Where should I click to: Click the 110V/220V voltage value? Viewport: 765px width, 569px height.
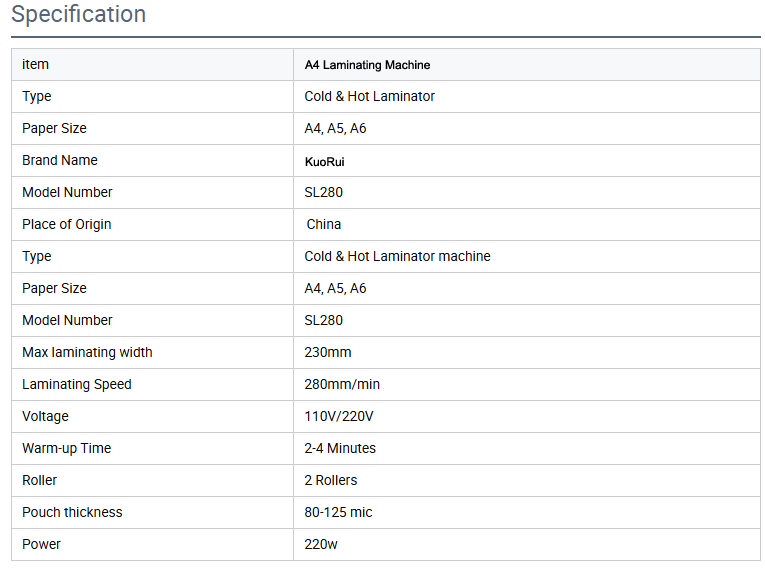click(x=338, y=417)
